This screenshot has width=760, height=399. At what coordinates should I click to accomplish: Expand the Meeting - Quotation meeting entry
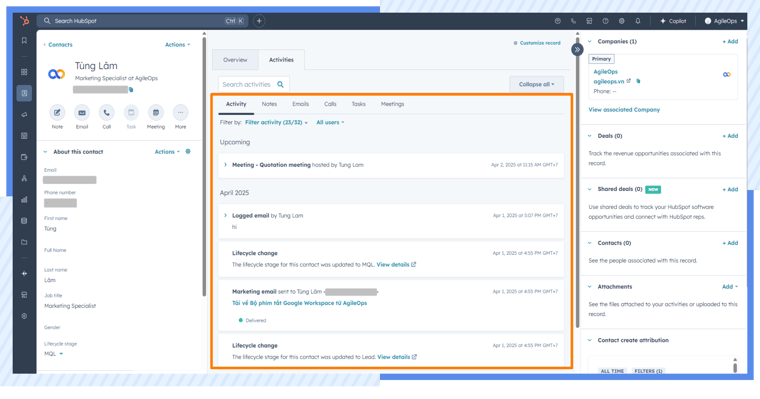[225, 165]
